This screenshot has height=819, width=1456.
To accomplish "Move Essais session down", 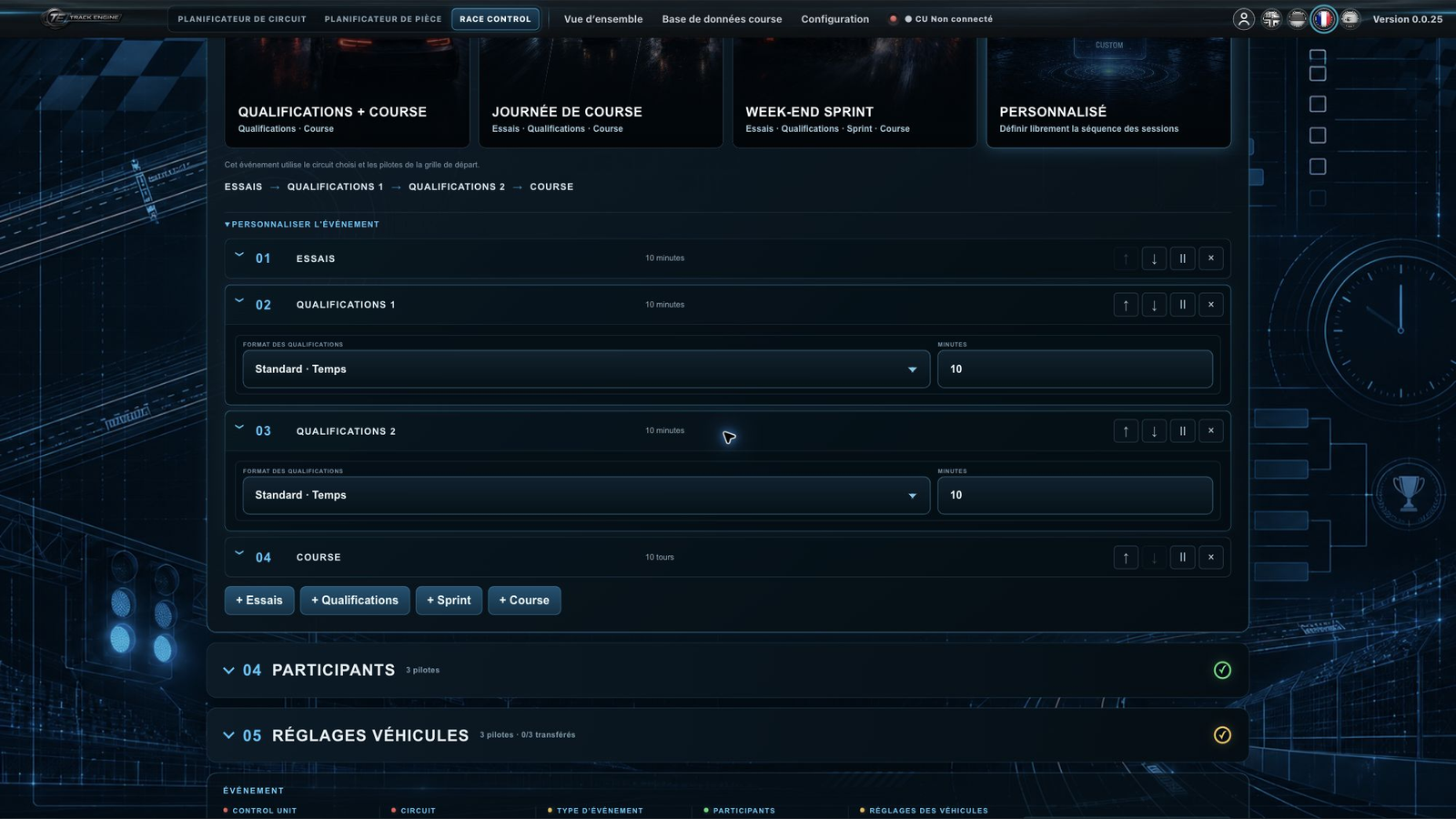I will [x=1154, y=258].
